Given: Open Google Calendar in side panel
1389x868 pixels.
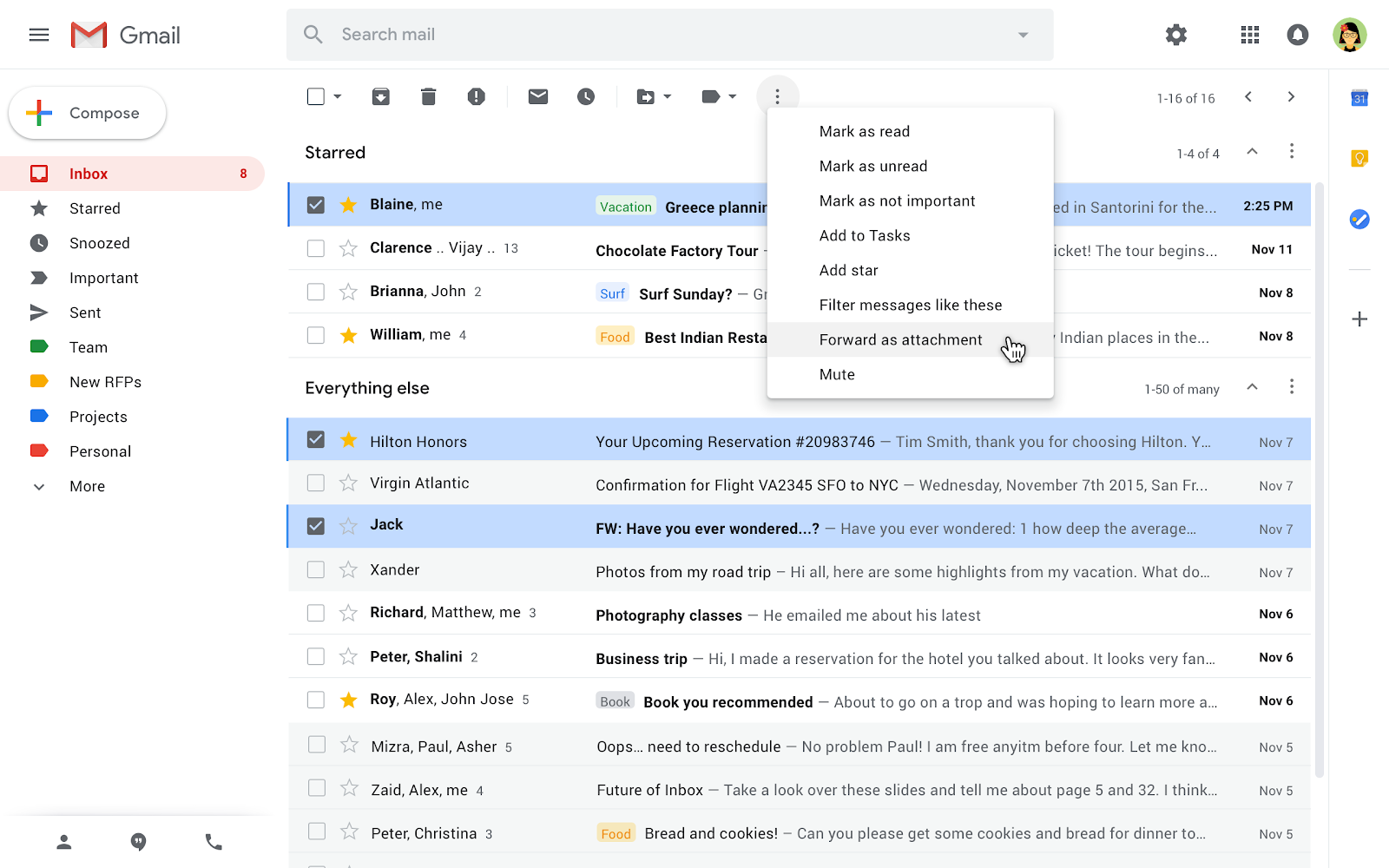Looking at the screenshot, I should [x=1359, y=99].
